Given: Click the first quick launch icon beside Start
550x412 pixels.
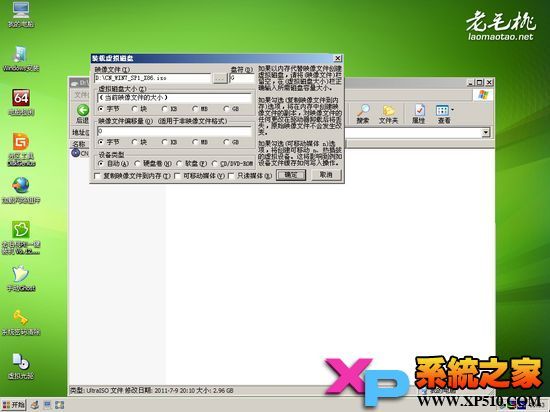Looking at the screenshot, I should tap(34, 405).
